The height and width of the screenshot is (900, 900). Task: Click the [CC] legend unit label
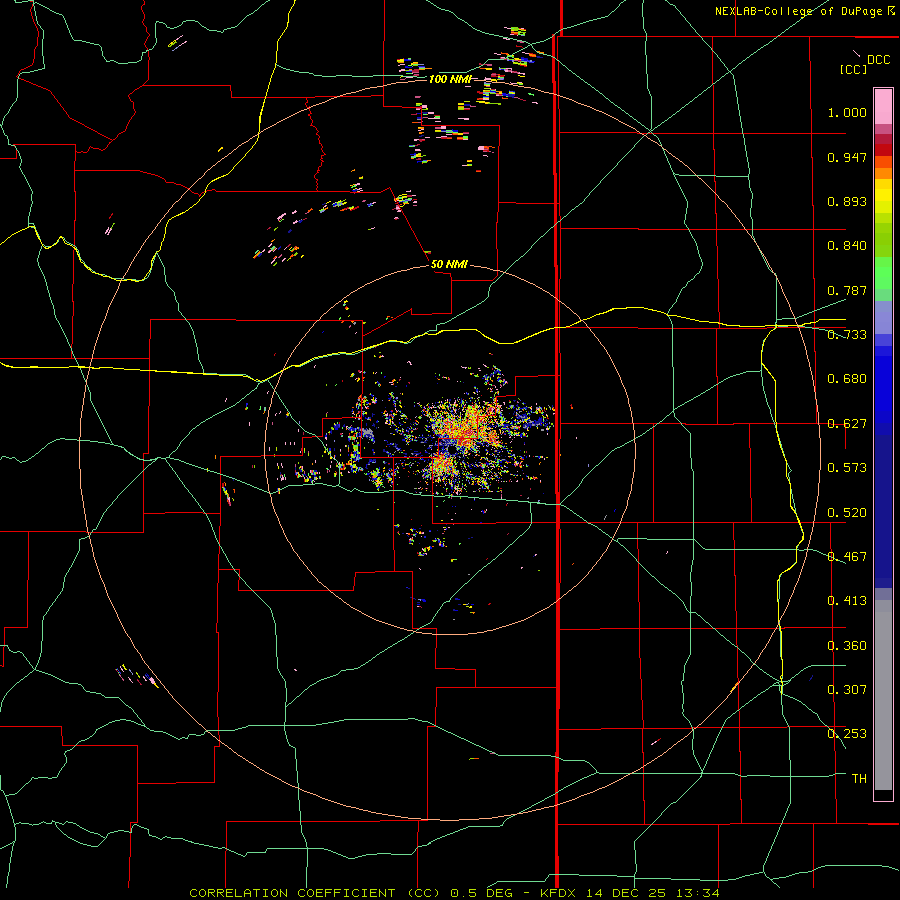tap(854, 69)
